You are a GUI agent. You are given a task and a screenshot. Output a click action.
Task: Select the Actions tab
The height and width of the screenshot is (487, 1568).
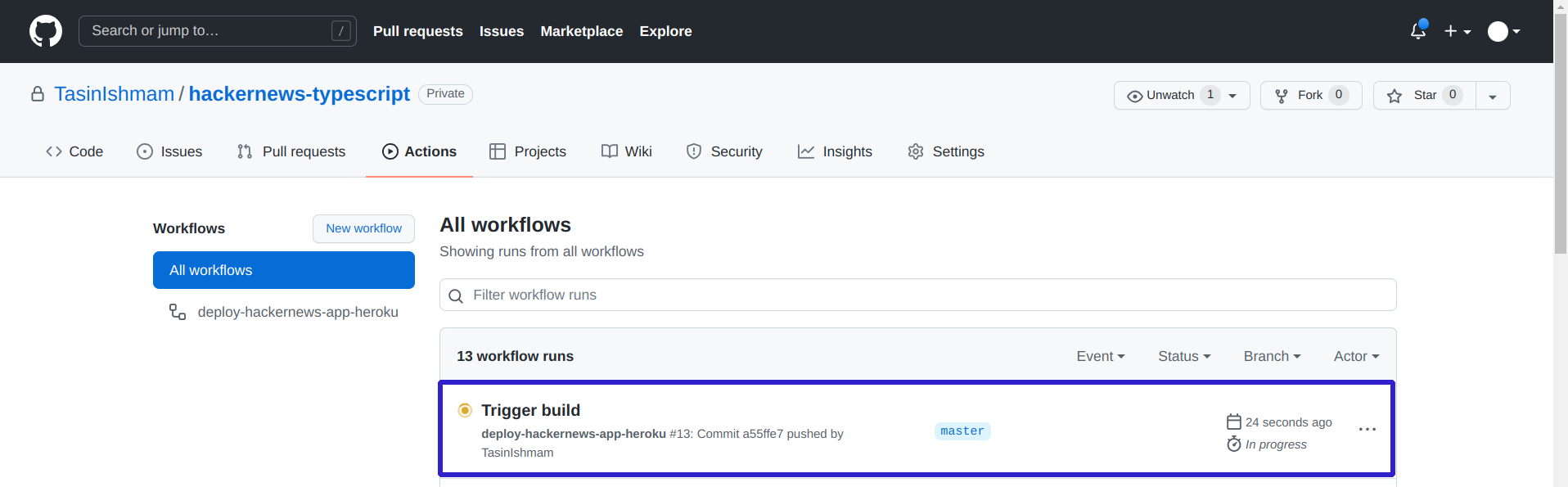coord(419,151)
